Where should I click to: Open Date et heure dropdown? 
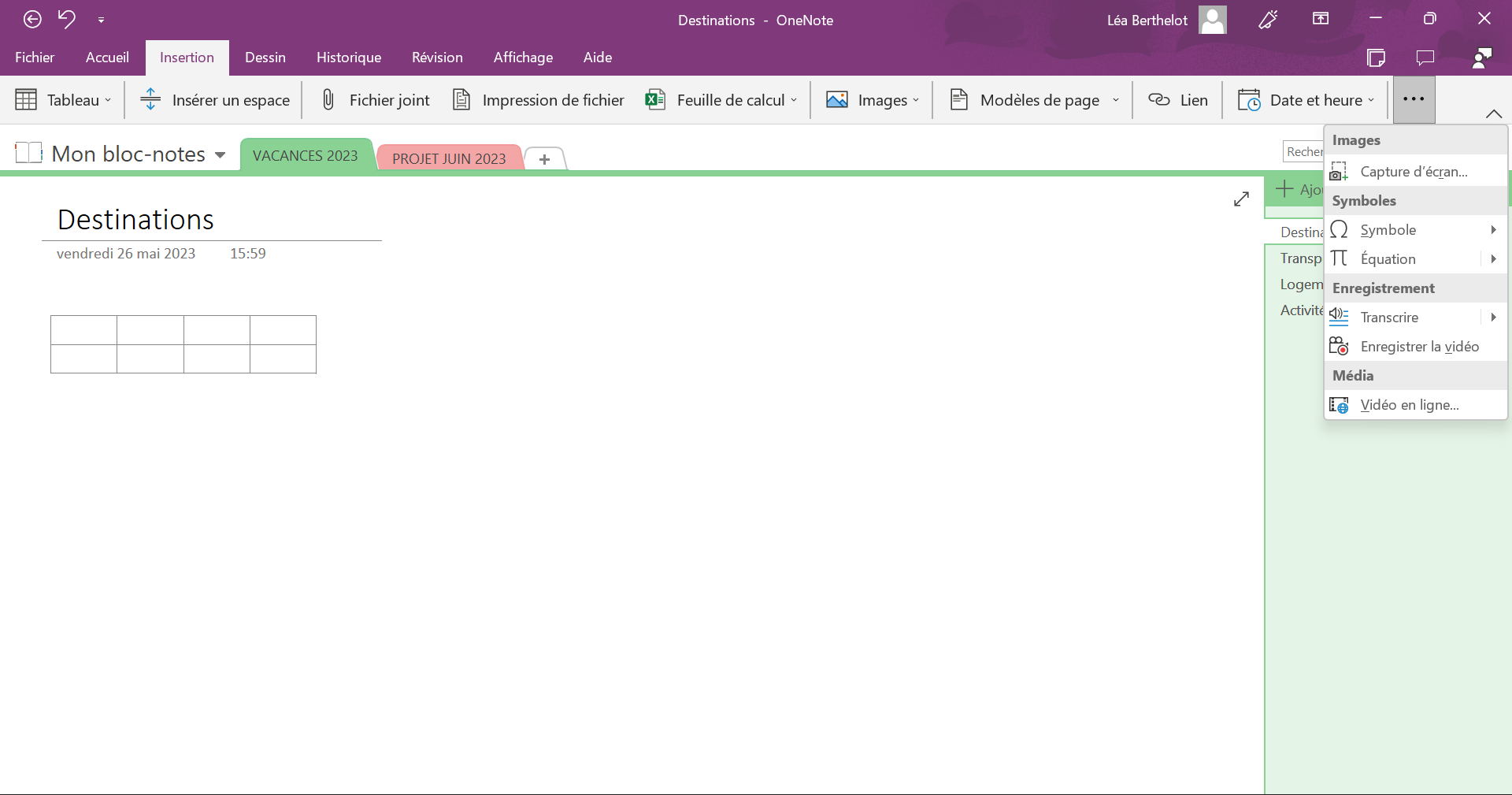1306,100
